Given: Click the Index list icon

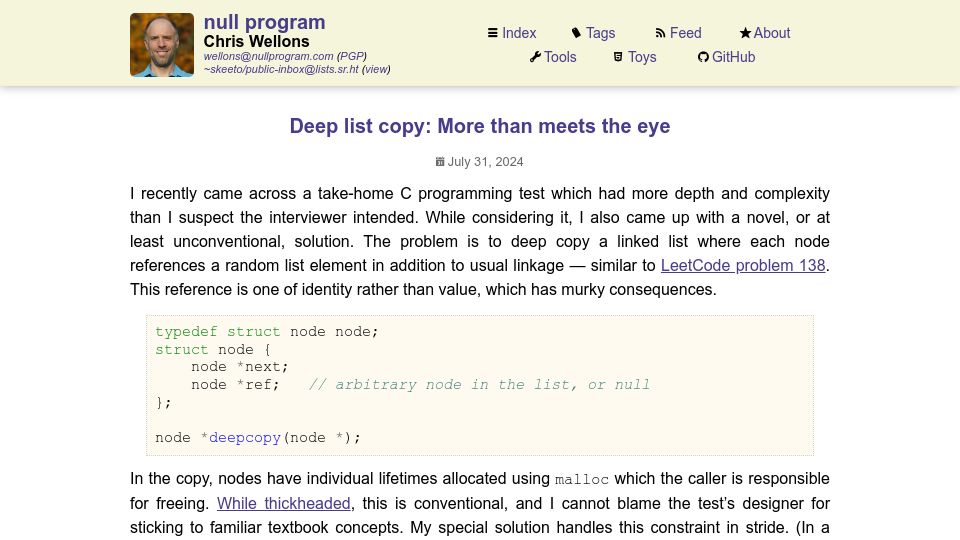Looking at the screenshot, I should click(x=492, y=33).
